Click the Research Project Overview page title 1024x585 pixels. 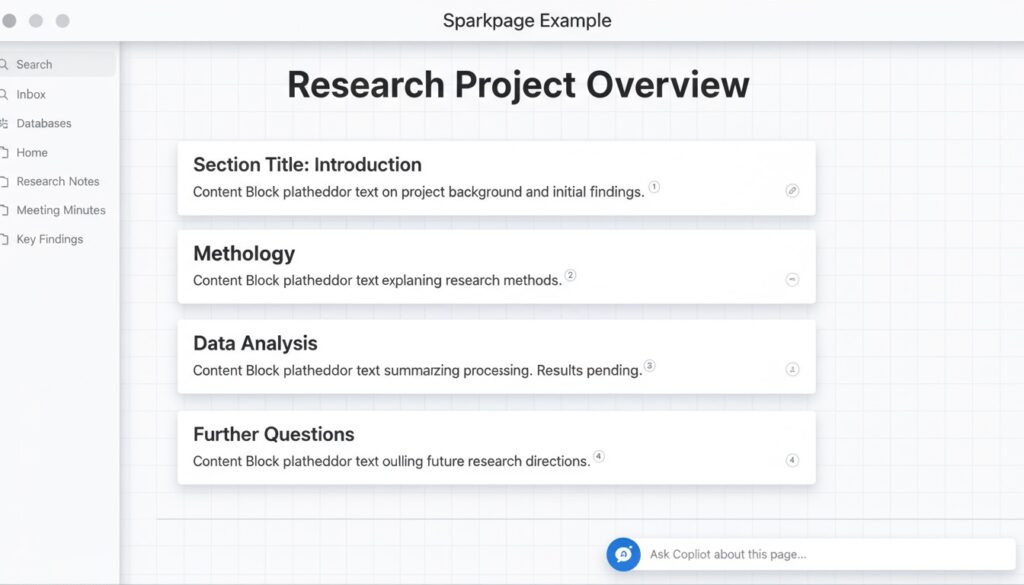tap(518, 85)
